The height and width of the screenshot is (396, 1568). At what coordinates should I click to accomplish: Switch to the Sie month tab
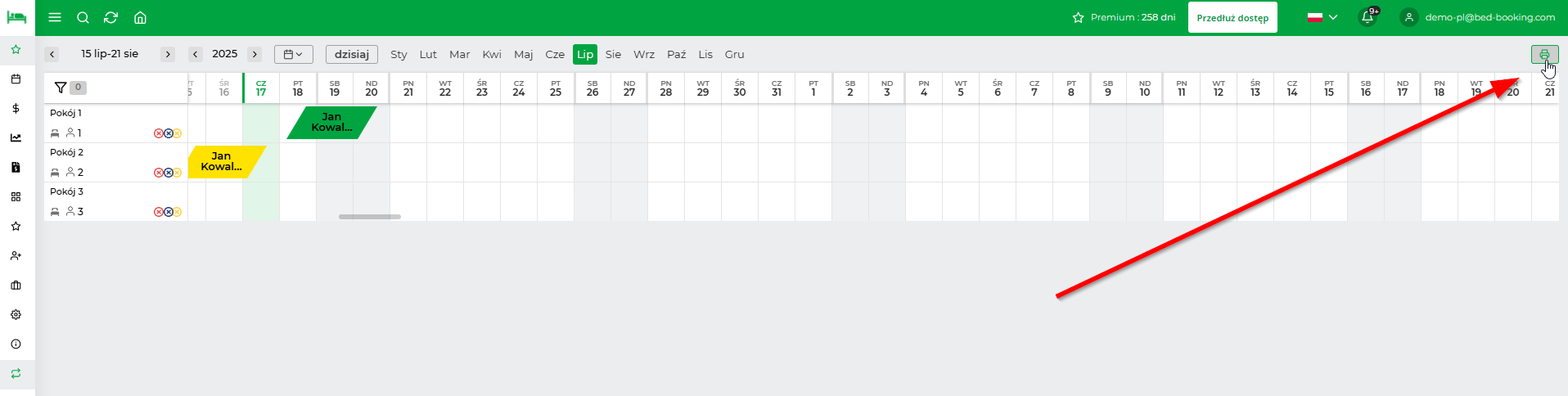613,55
